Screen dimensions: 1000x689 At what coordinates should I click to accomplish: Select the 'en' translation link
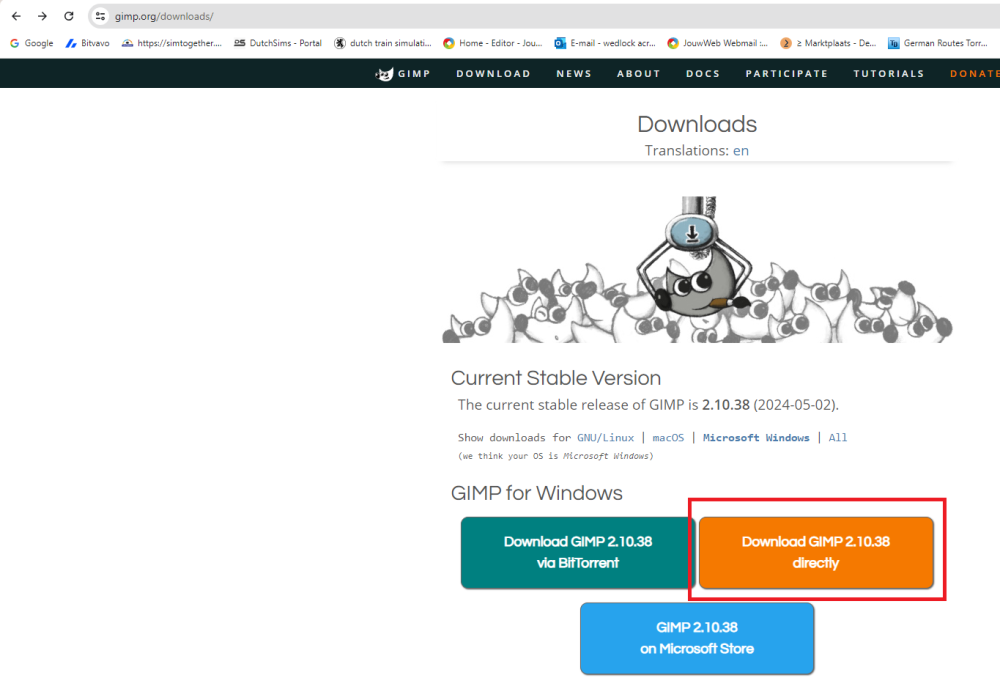741,150
